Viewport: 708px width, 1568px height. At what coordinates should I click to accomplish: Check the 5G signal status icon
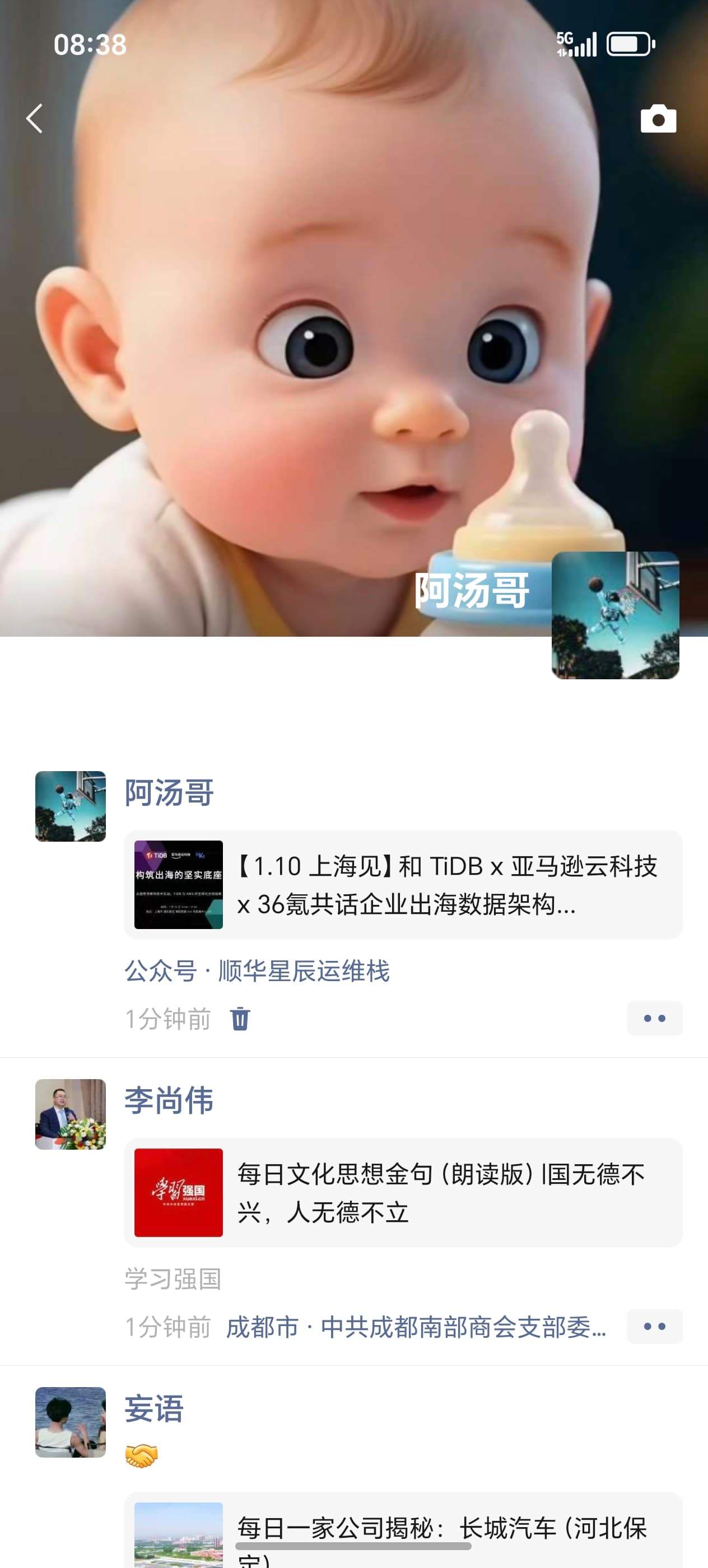(x=576, y=44)
